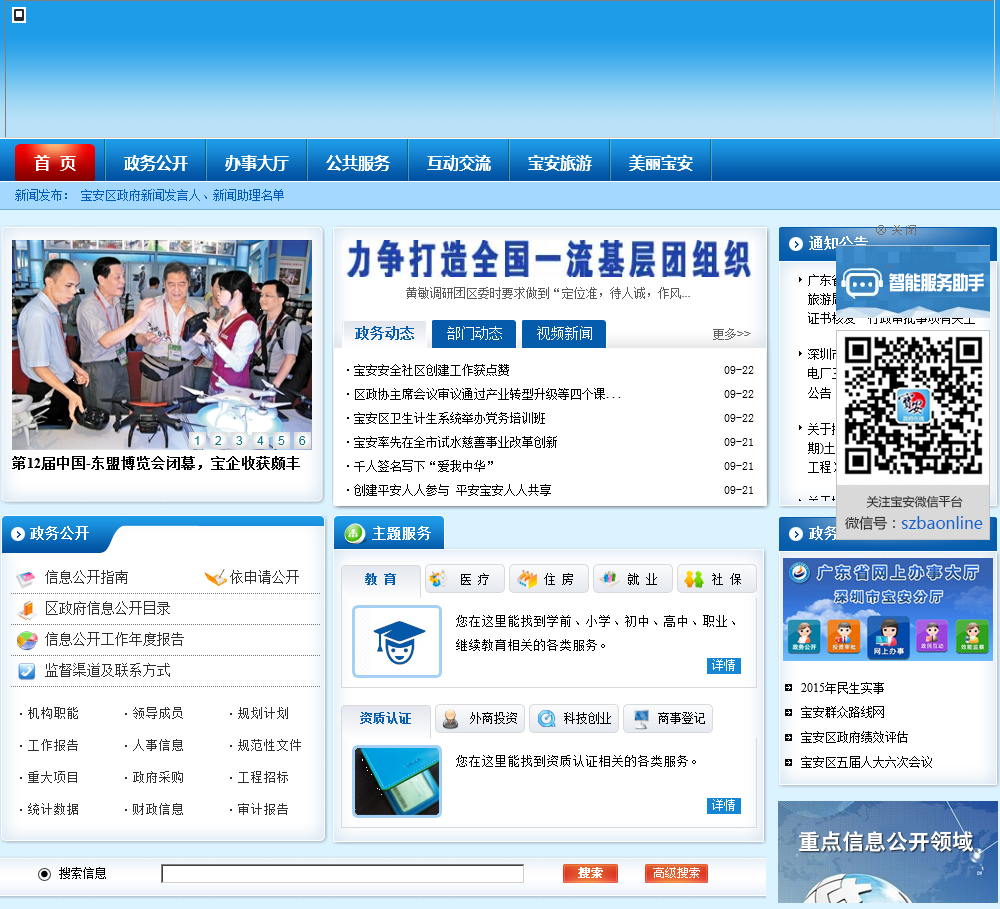Click the WeChat QR code image
The height and width of the screenshot is (909, 1000).
point(913,406)
